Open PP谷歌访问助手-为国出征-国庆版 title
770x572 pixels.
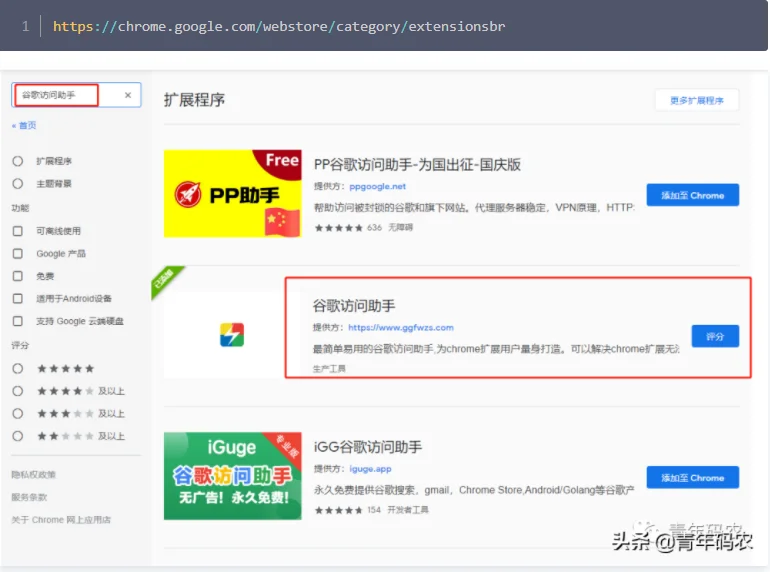point(417,164)
